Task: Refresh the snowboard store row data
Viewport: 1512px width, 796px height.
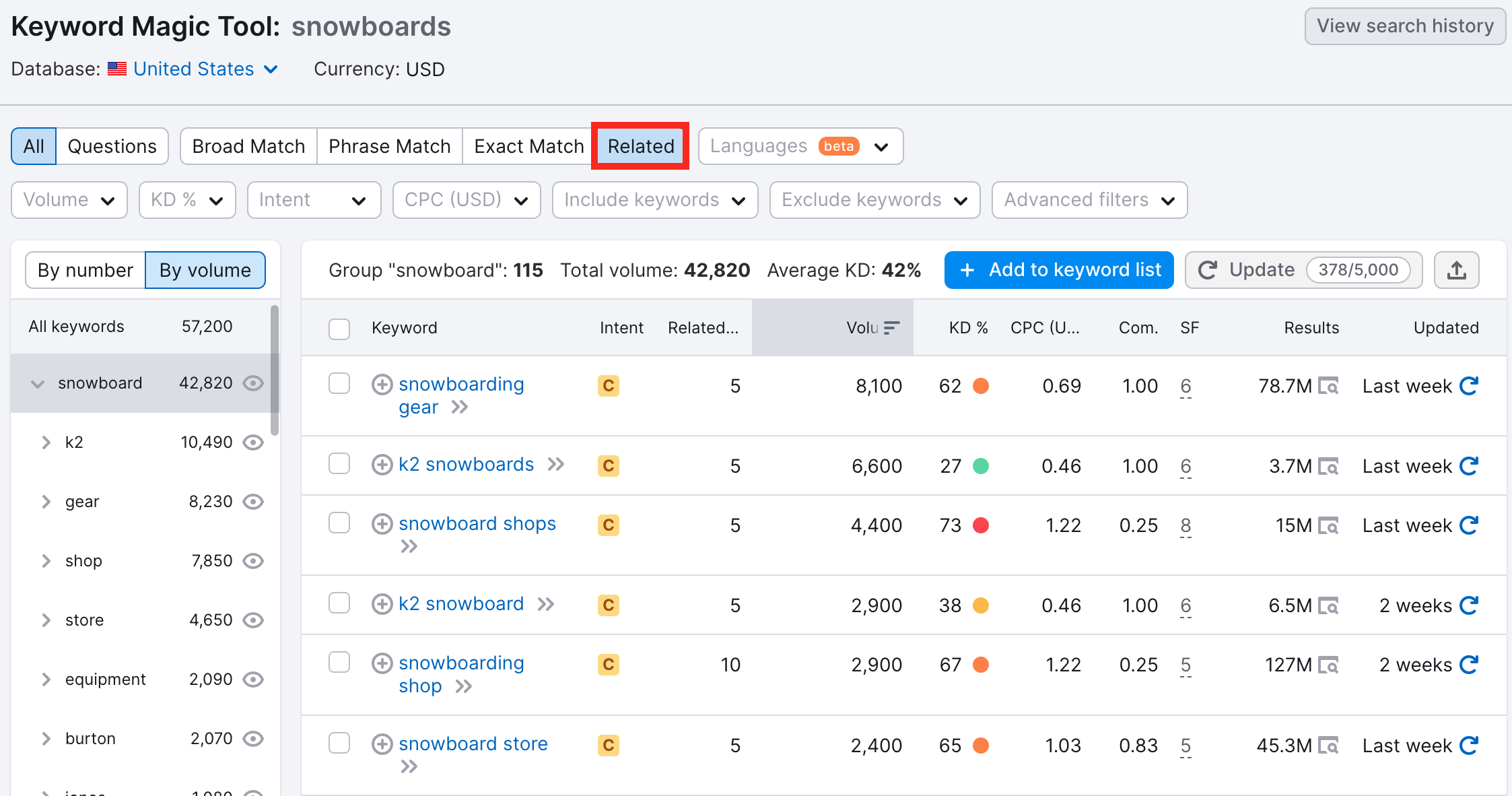Action: [1469, 745]
